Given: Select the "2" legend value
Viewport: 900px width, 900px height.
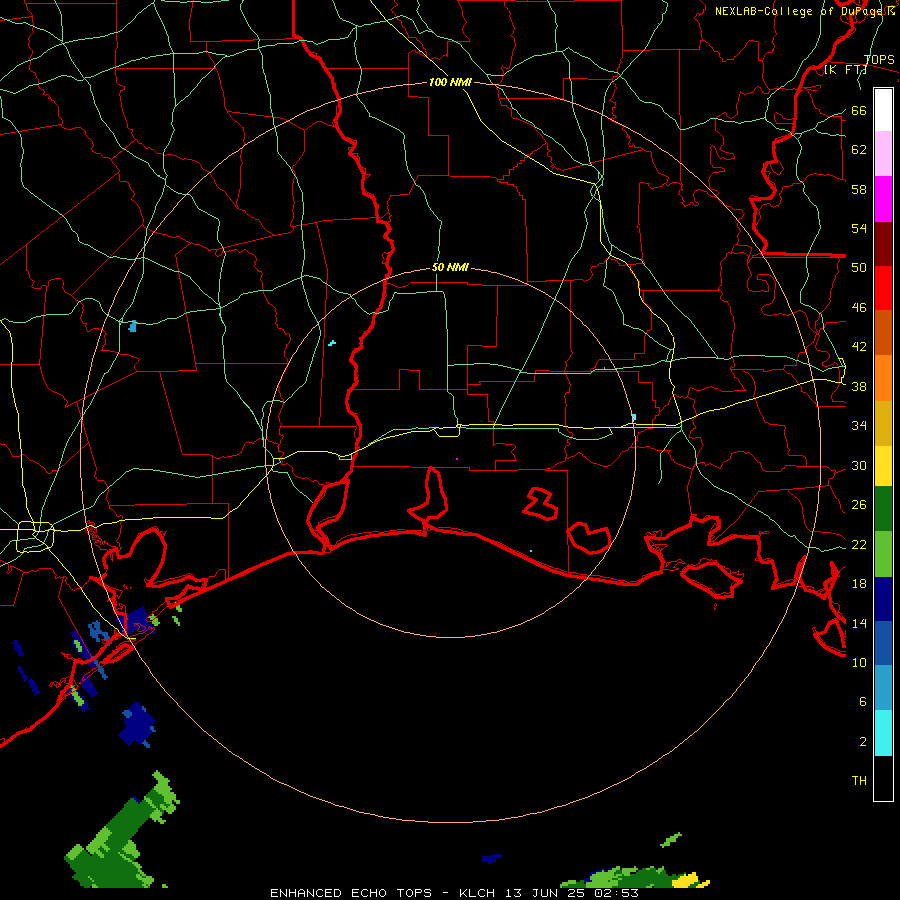Looking at the screenshot, I should point(863,742).
